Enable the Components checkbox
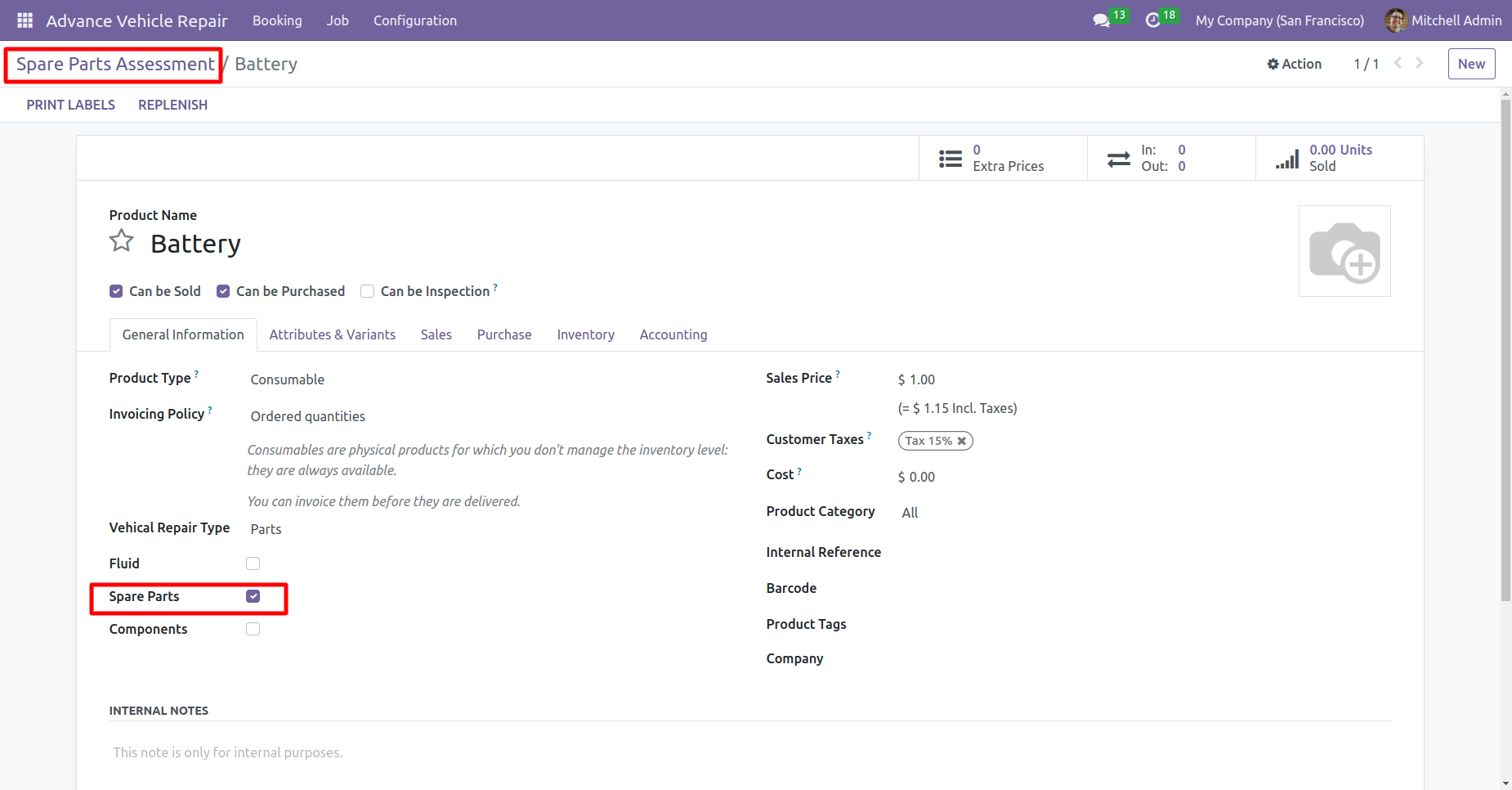 coord(253,629)
